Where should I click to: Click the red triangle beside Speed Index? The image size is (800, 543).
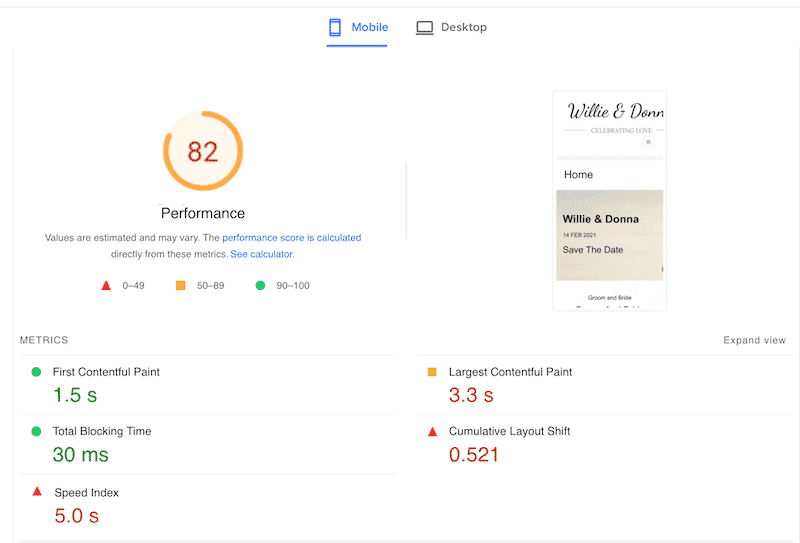pyautogui.click(x=37, y=491)
